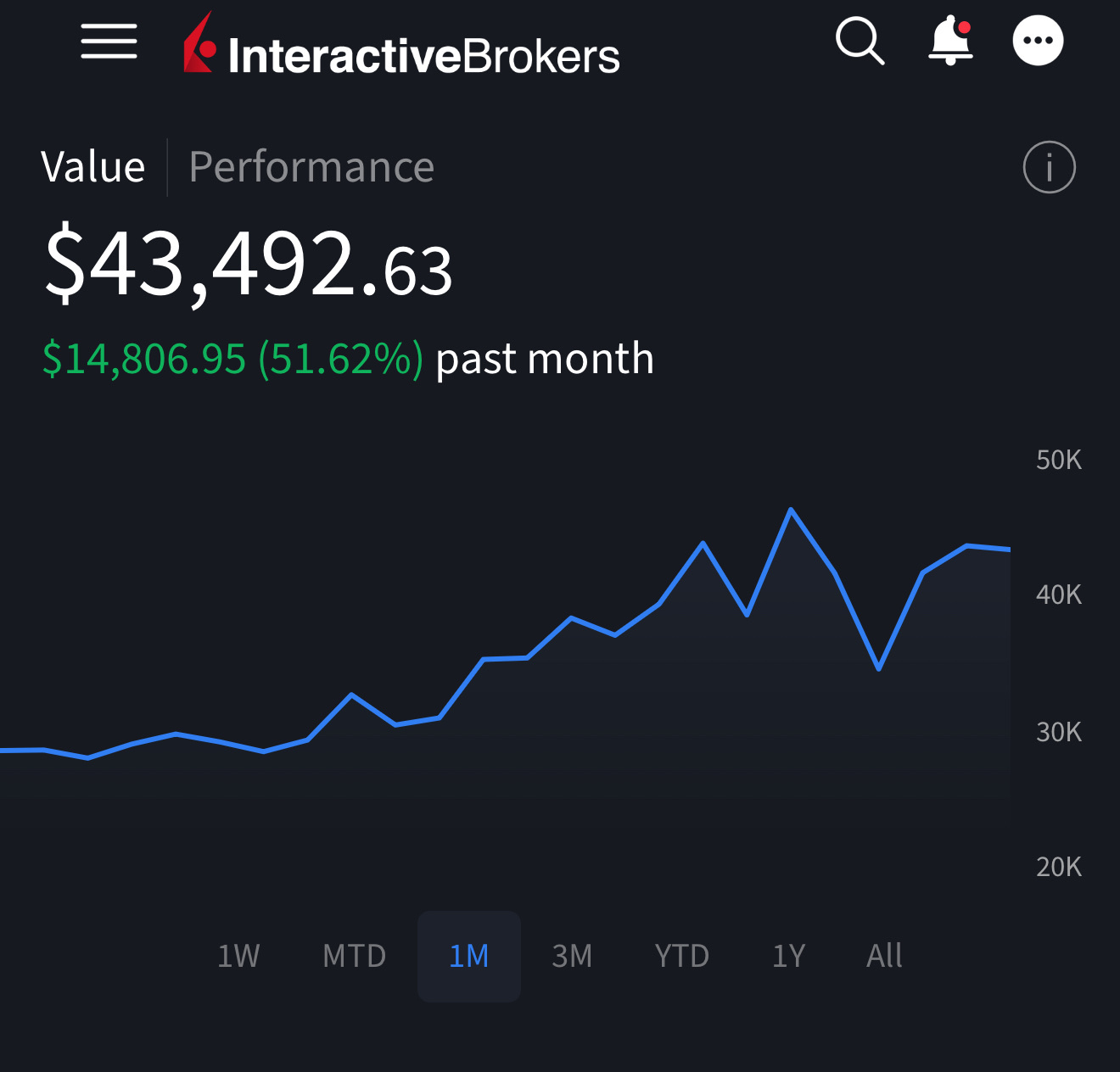Image resolution: width=1120 pixels, height=1072 pixels.
Task: Select the MTD time range
Action: 354,956
